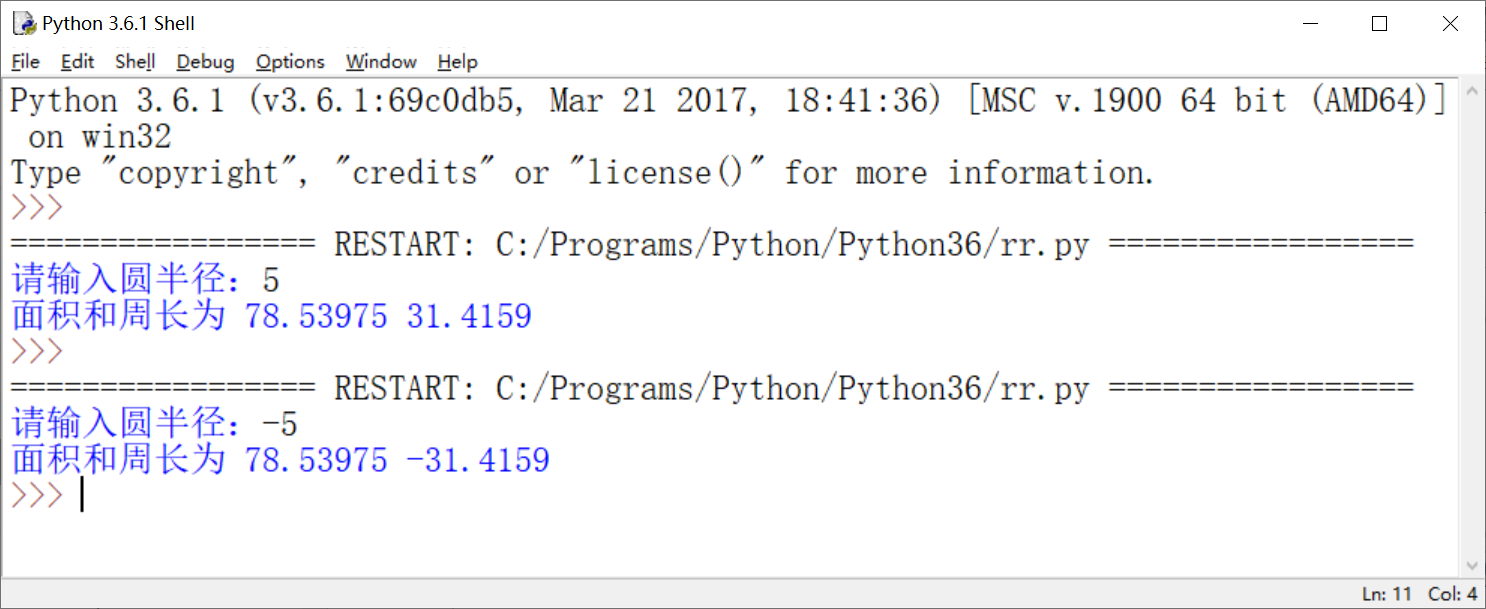This screenshot has height=609, width=1486.
Task: Click the scrollbar down arrow
Action: click(x=1471, y=565)
